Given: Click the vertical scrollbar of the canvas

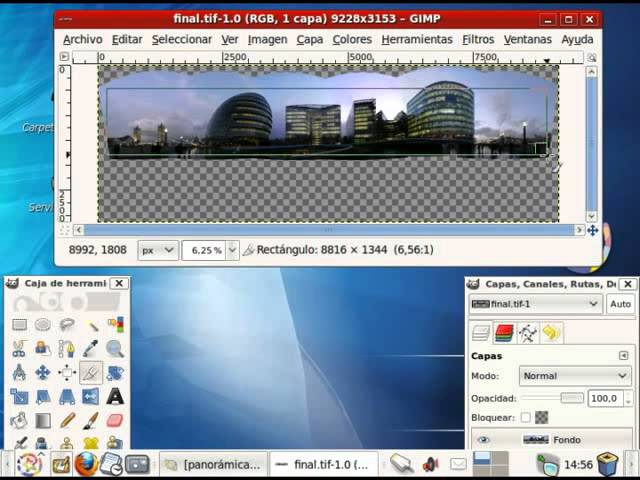Looking at the screenshot, I should tap(591, 143).
